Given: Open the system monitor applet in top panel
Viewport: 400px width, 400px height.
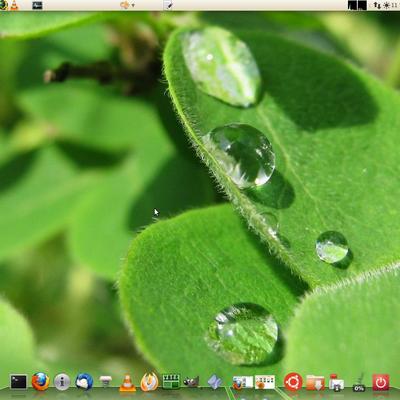Looking at the screenshot, I should [x=37, y=5].
